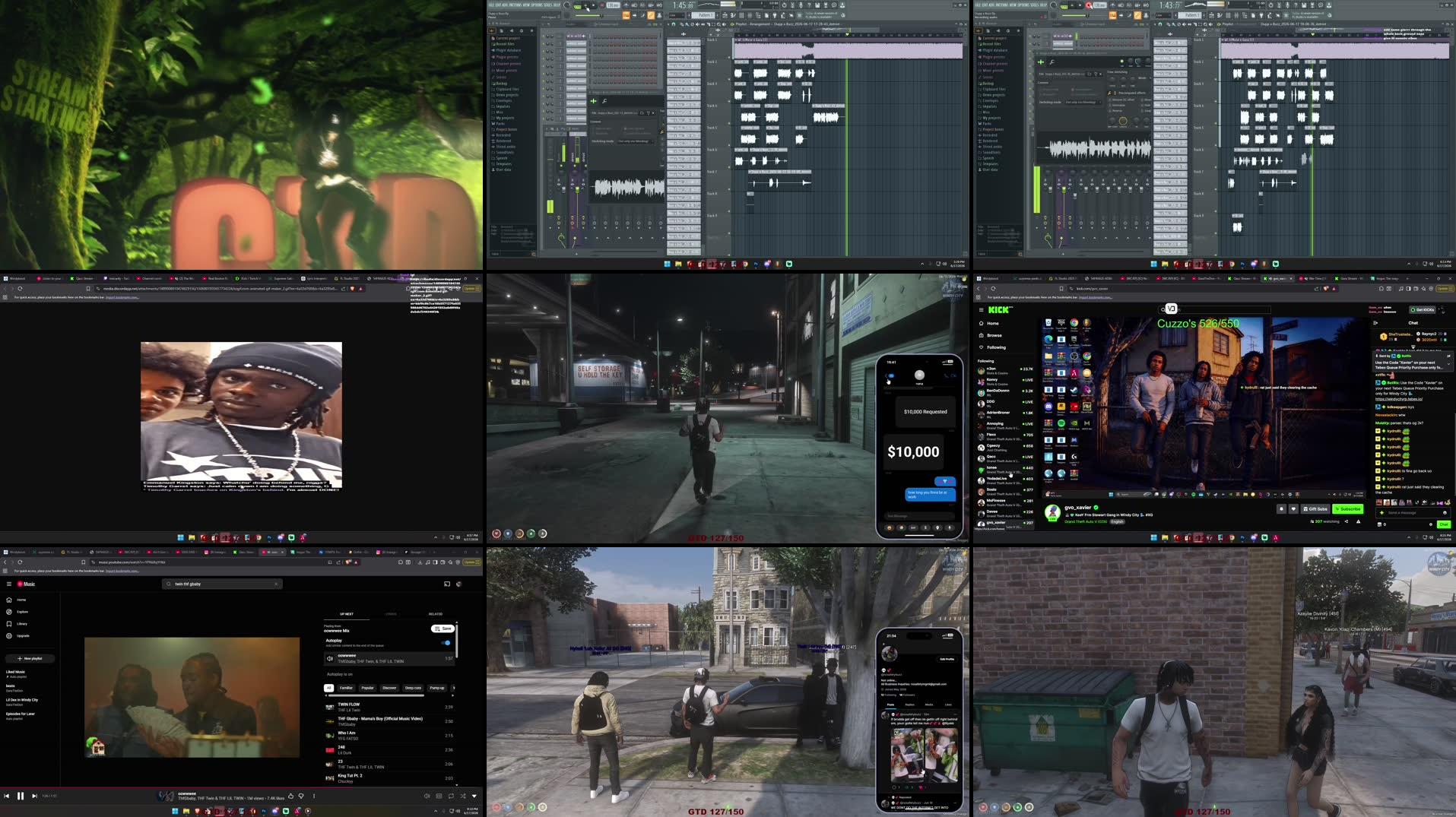
Task: Play King Tut Pt. 2 from the queue
Action: 389,778
